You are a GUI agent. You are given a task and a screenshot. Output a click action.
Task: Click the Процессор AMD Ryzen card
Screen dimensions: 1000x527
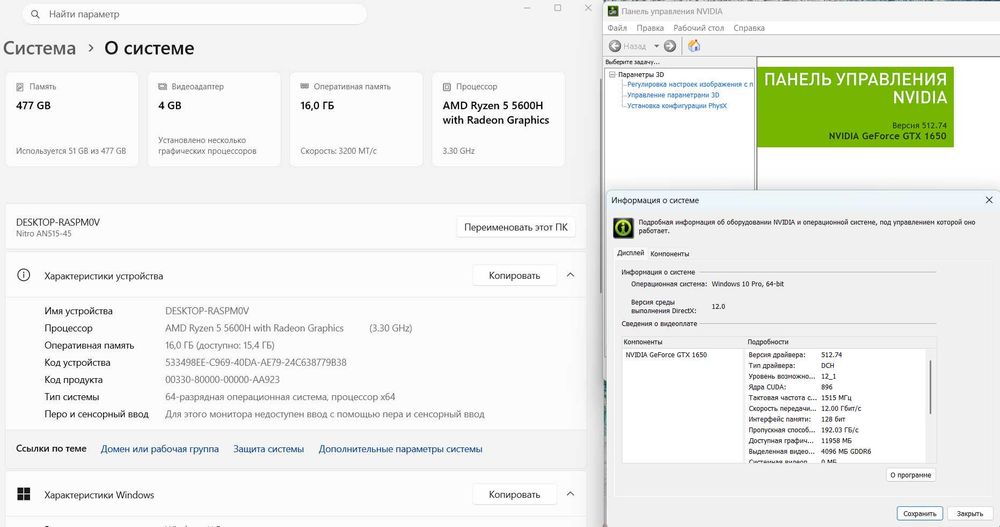[x=499, y=119]
